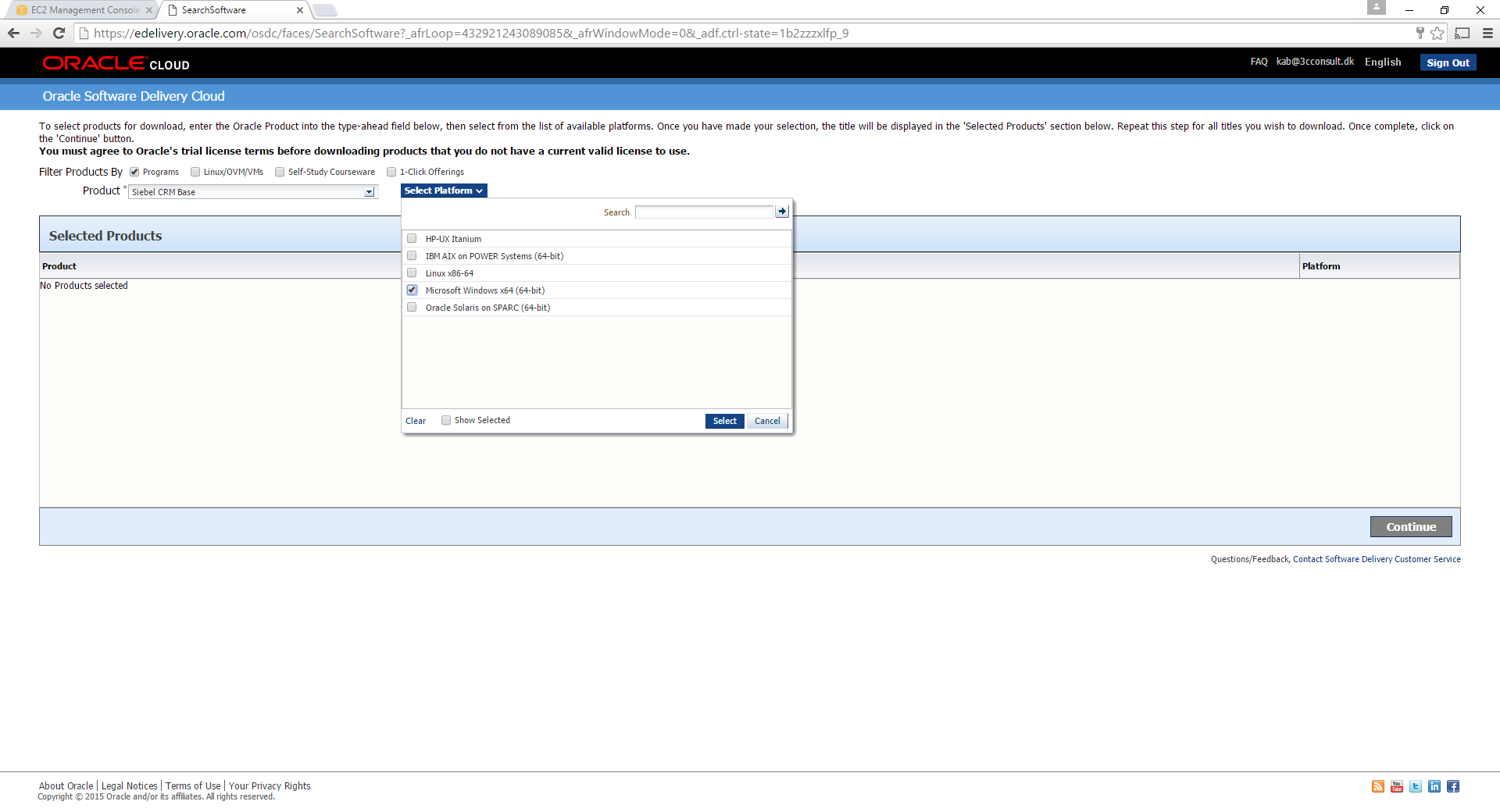Screen dimensions: 1500x812
Task: Click the Oracle Cloud logo
Action: [x=116, y=63]
